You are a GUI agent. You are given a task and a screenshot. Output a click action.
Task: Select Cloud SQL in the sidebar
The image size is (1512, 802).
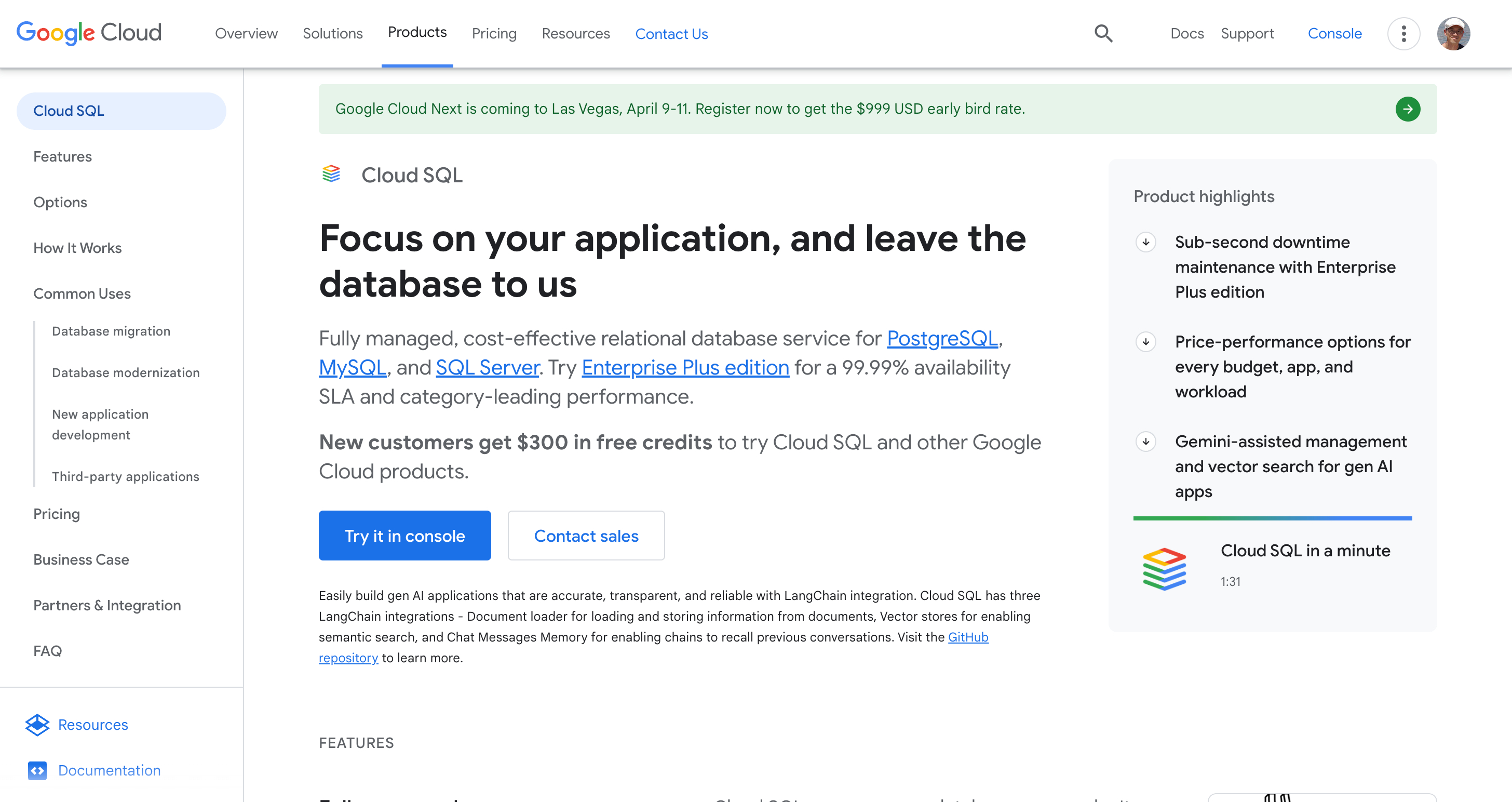(121, 111)
